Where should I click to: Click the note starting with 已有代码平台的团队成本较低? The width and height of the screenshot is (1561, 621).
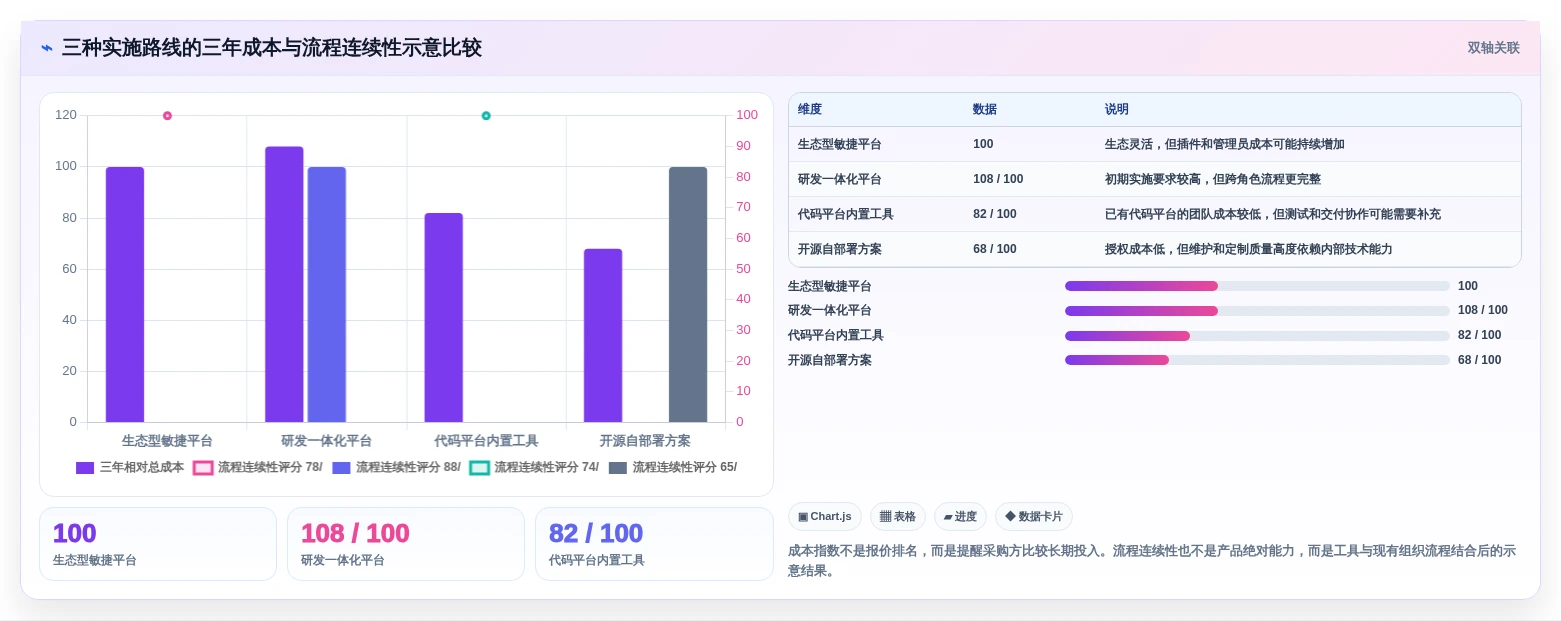point(1273,214)
